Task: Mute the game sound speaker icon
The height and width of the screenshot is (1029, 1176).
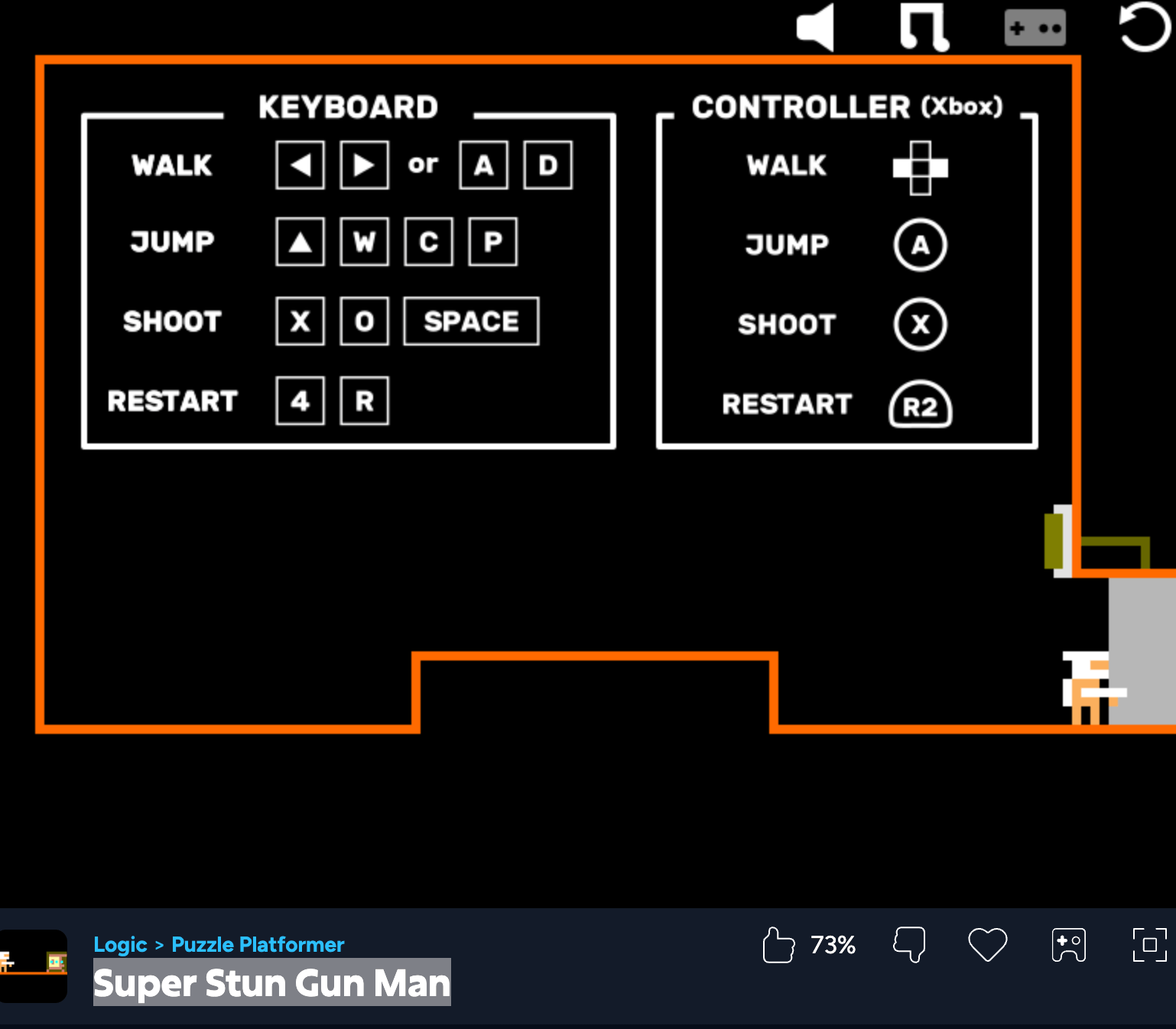Action: [816, 28]
